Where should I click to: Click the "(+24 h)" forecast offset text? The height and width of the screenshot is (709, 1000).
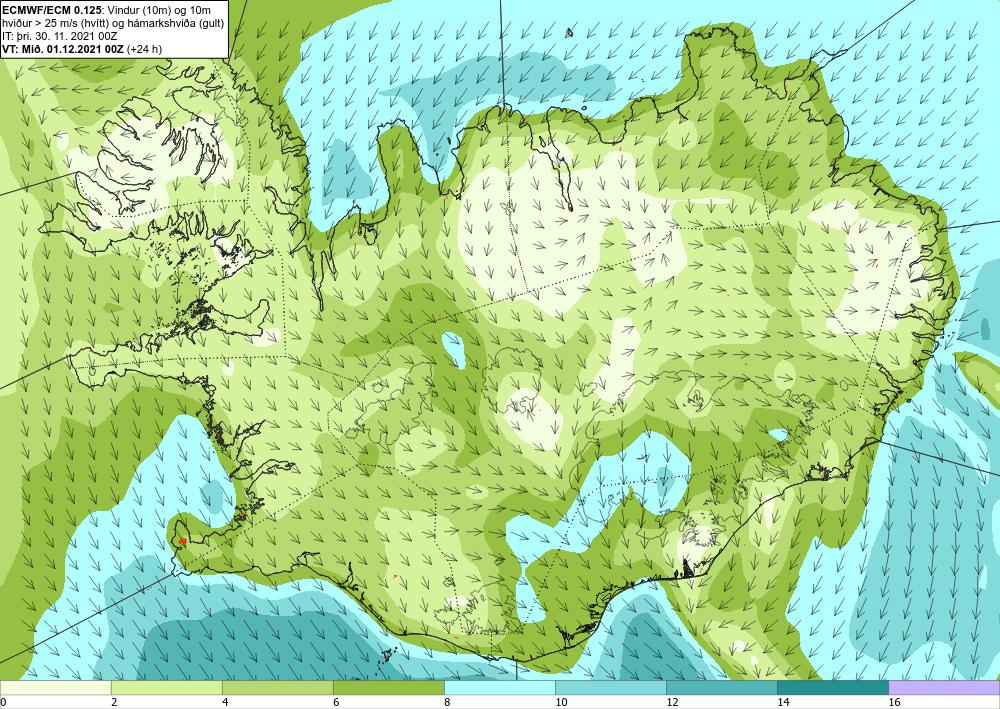145,49
